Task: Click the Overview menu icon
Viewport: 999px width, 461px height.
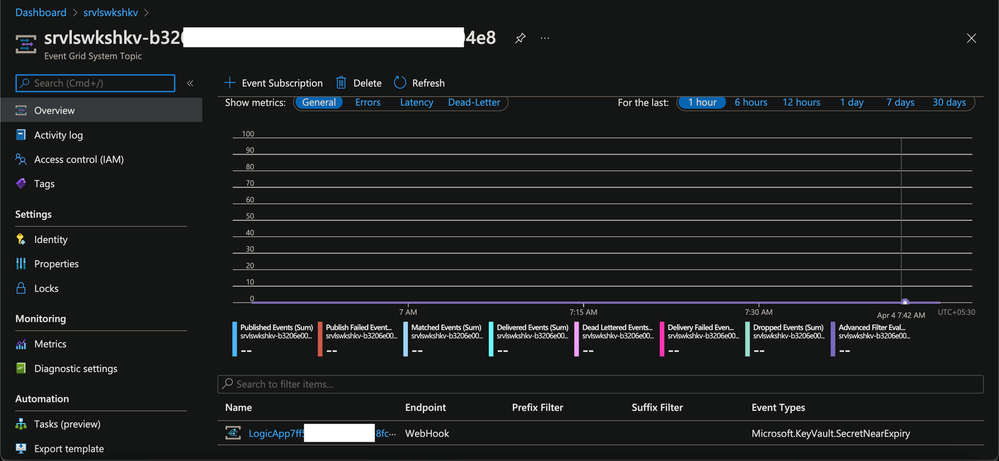Action: point(21,110)
